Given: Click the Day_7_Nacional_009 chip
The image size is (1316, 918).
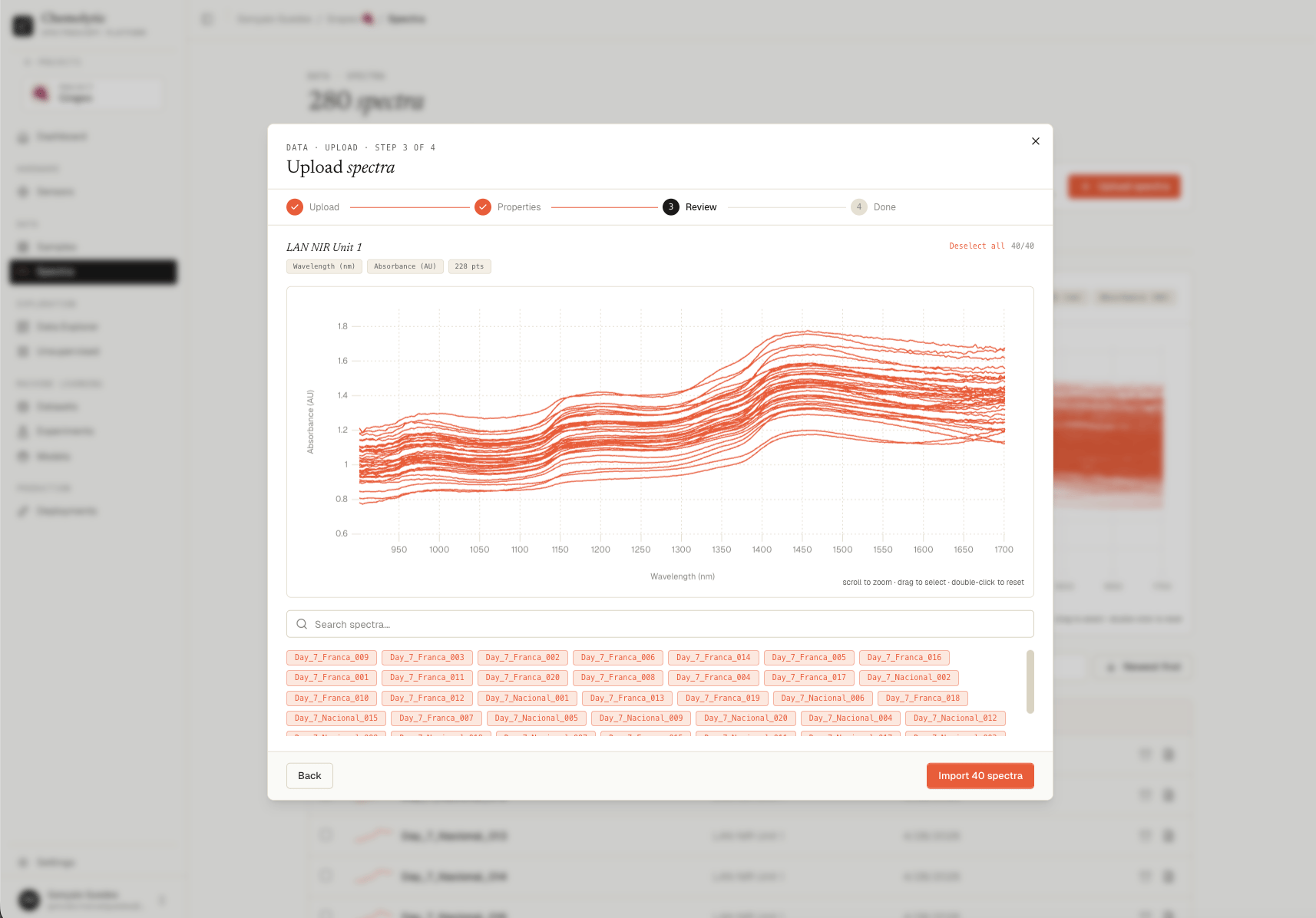Looking at the screenshot, I should [x=641, y=718].
